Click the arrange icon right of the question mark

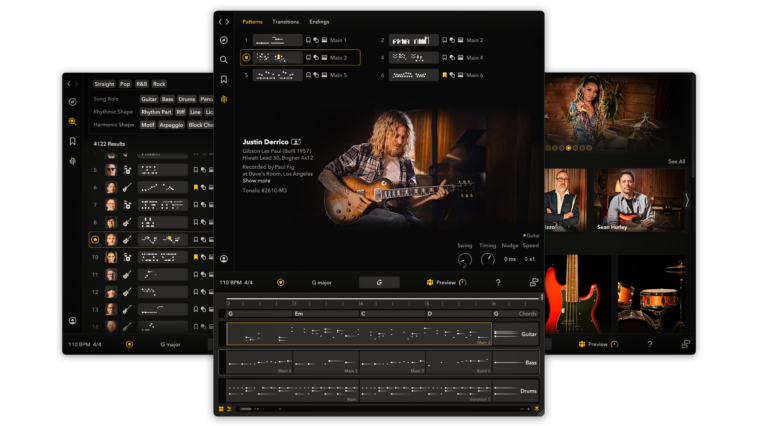[534, 282]
